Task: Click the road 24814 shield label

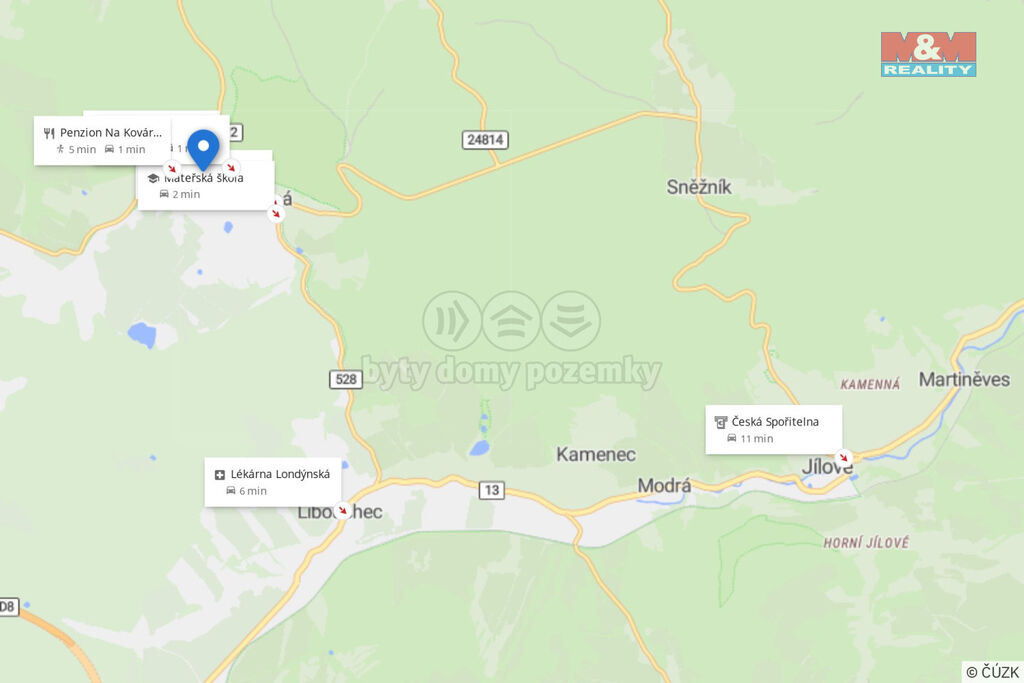Action: click(x=485, y=140)
